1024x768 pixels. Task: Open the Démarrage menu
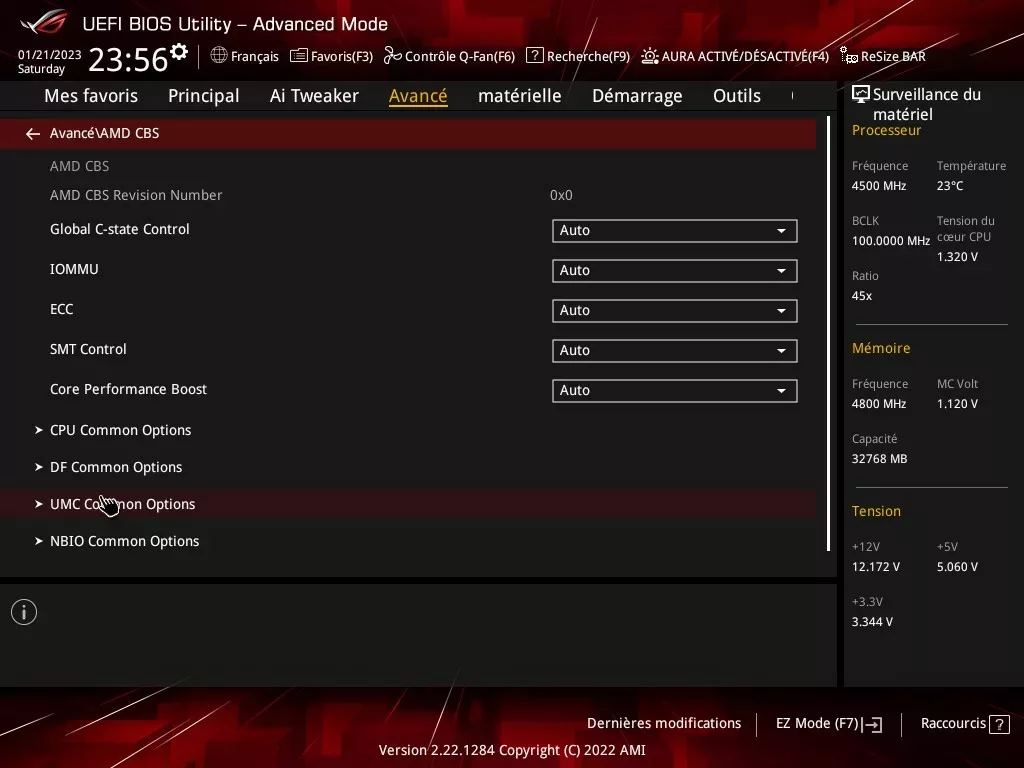pos(637,95)
